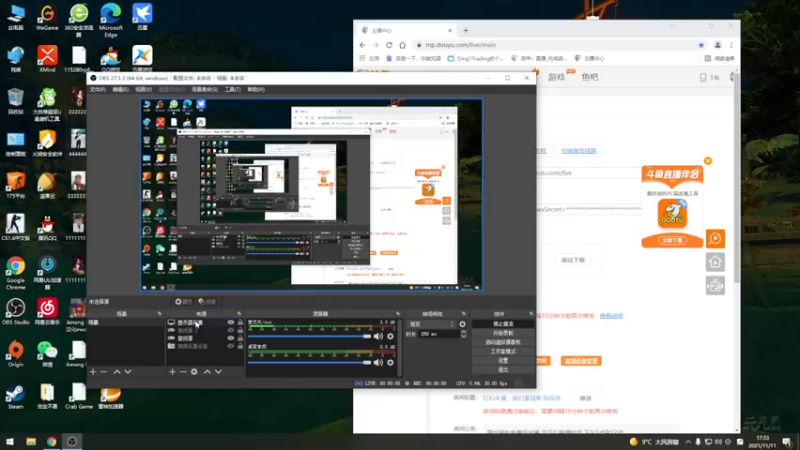Open Steam desktop shortcut
Screen dimensions: 800x450
tap(15, 396)
